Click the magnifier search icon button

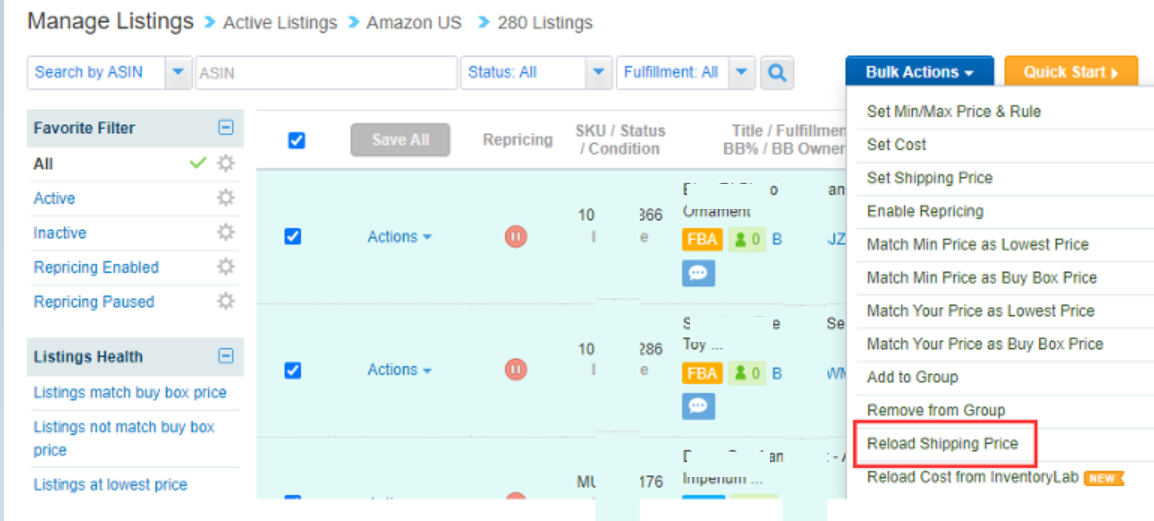[777, 72]
